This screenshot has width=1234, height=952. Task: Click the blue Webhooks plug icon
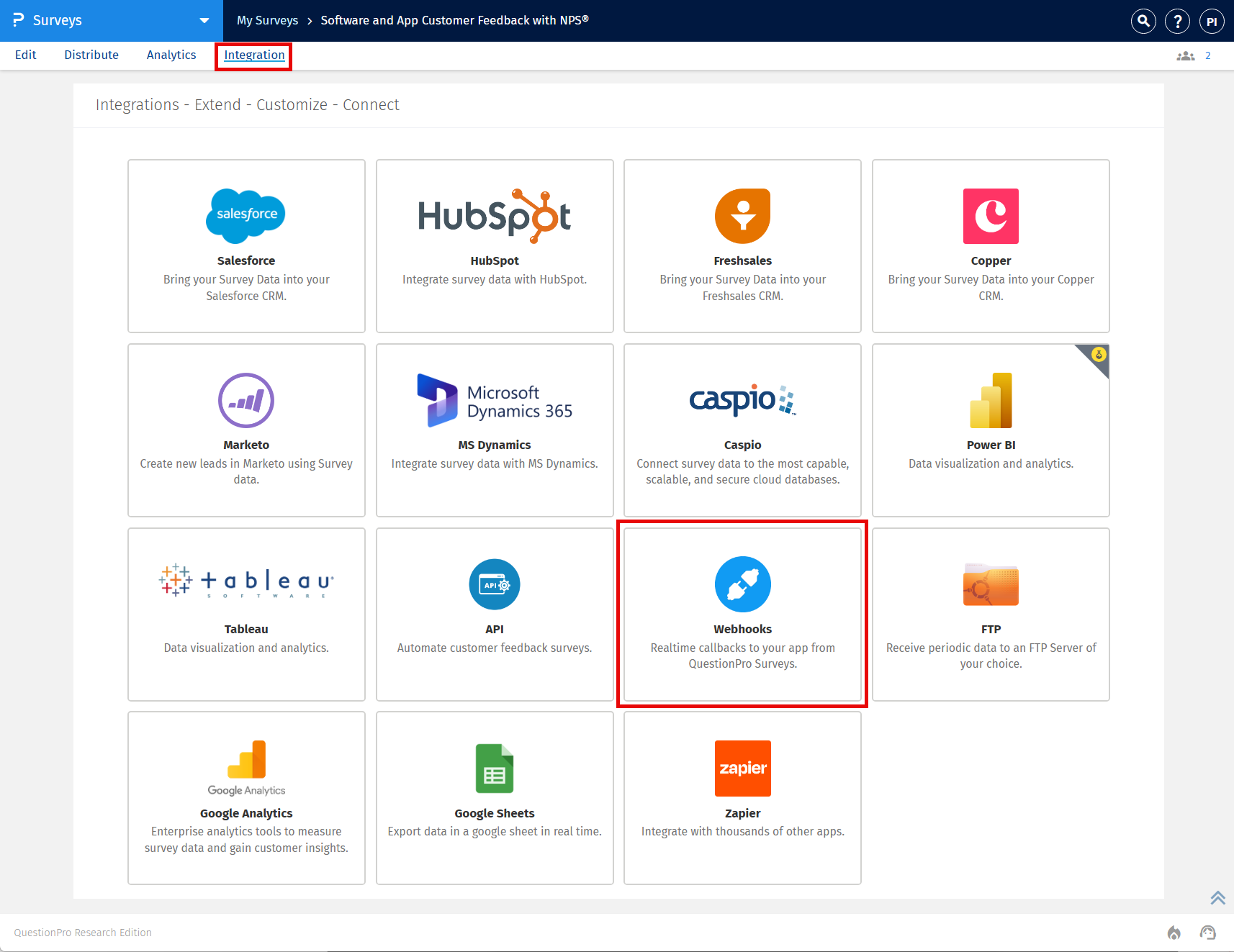tap(742, 584)
